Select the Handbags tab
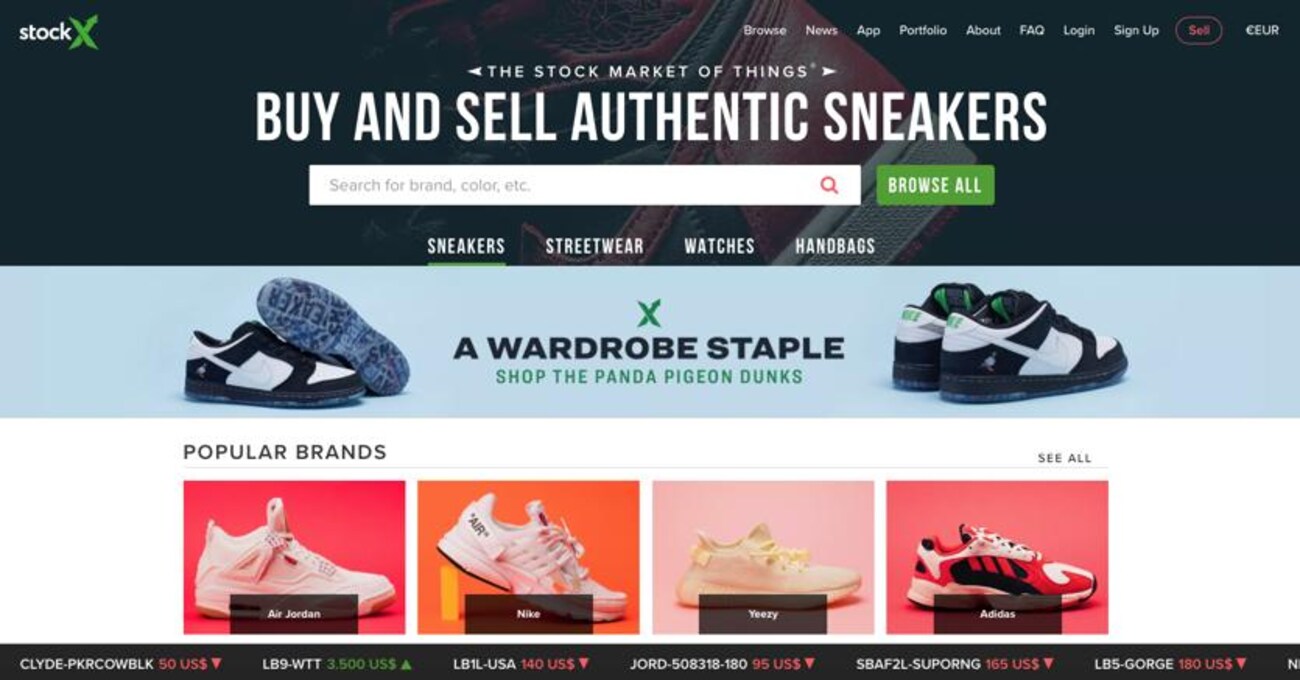The height and width of the screenshot is (680, 1300). [x=835, y=246]
